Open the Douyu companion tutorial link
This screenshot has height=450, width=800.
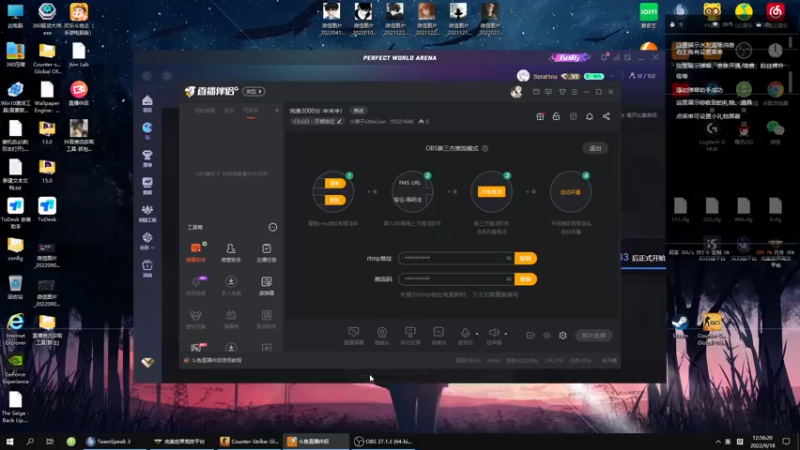coord(216,360)
